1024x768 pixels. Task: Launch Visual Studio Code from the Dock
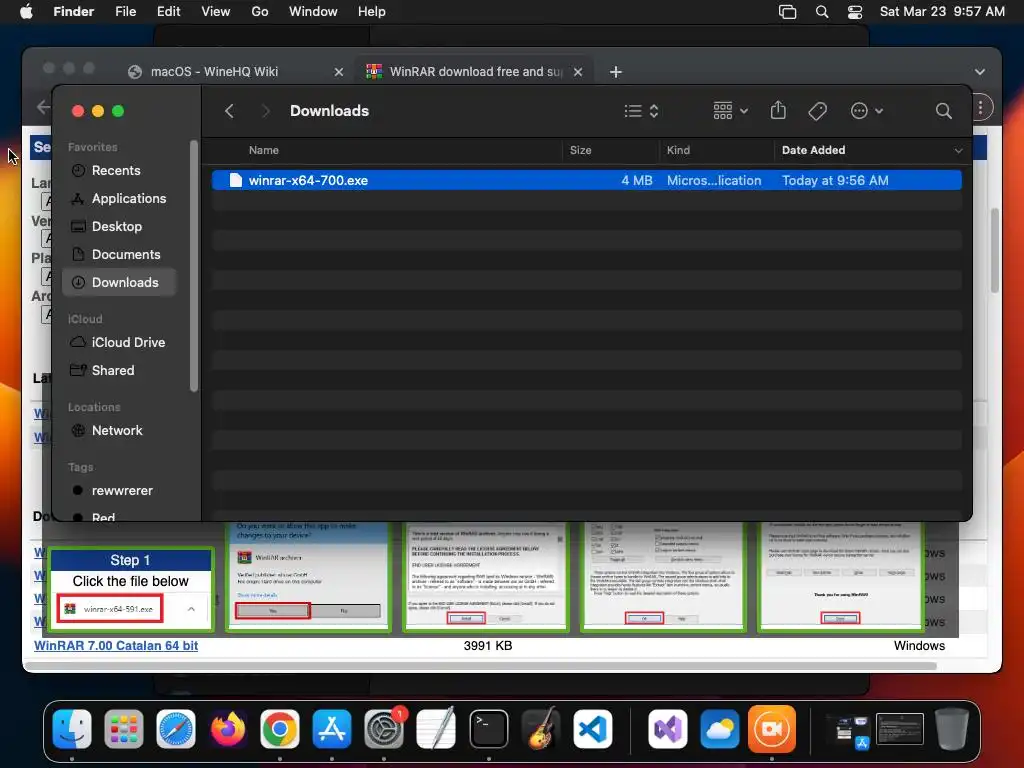593,729
